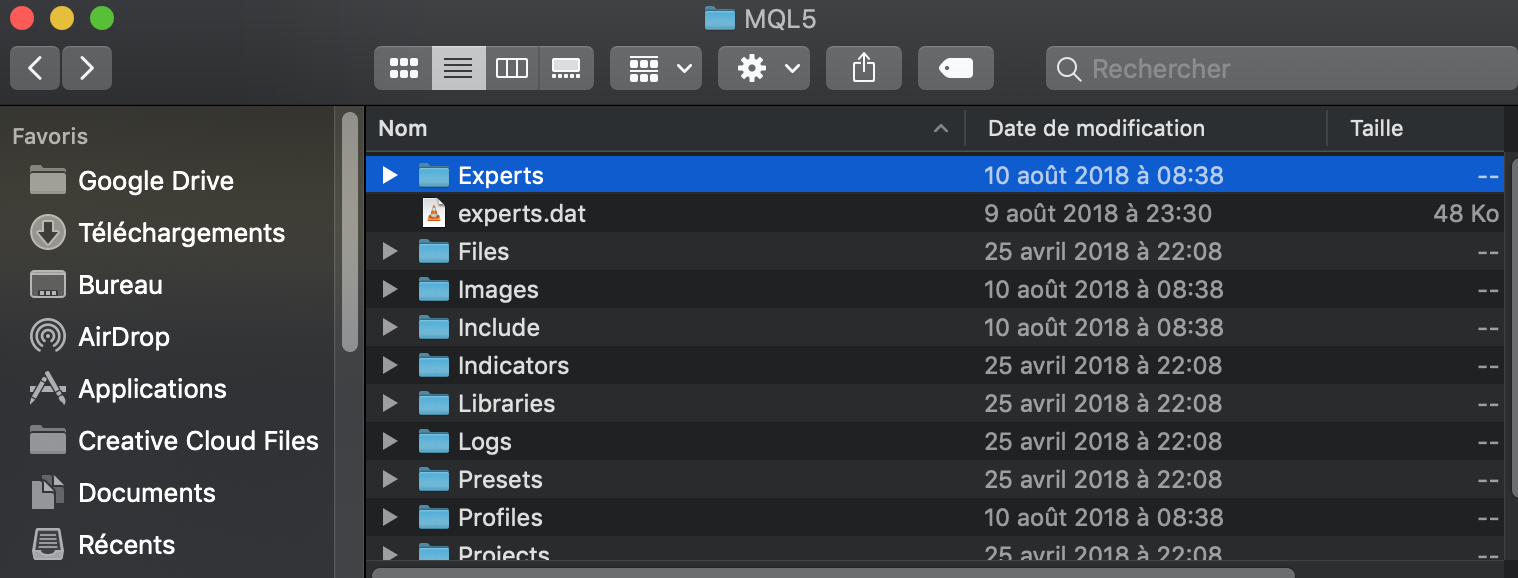Expand the Profiles folder disclosure triangle
This screenshot has width=1518, height=578.
(390, 517)
